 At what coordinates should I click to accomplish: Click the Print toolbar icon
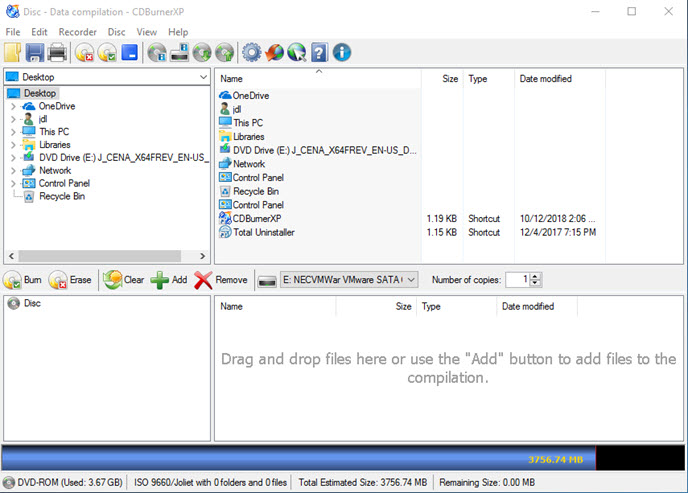(x=57, y=53)
